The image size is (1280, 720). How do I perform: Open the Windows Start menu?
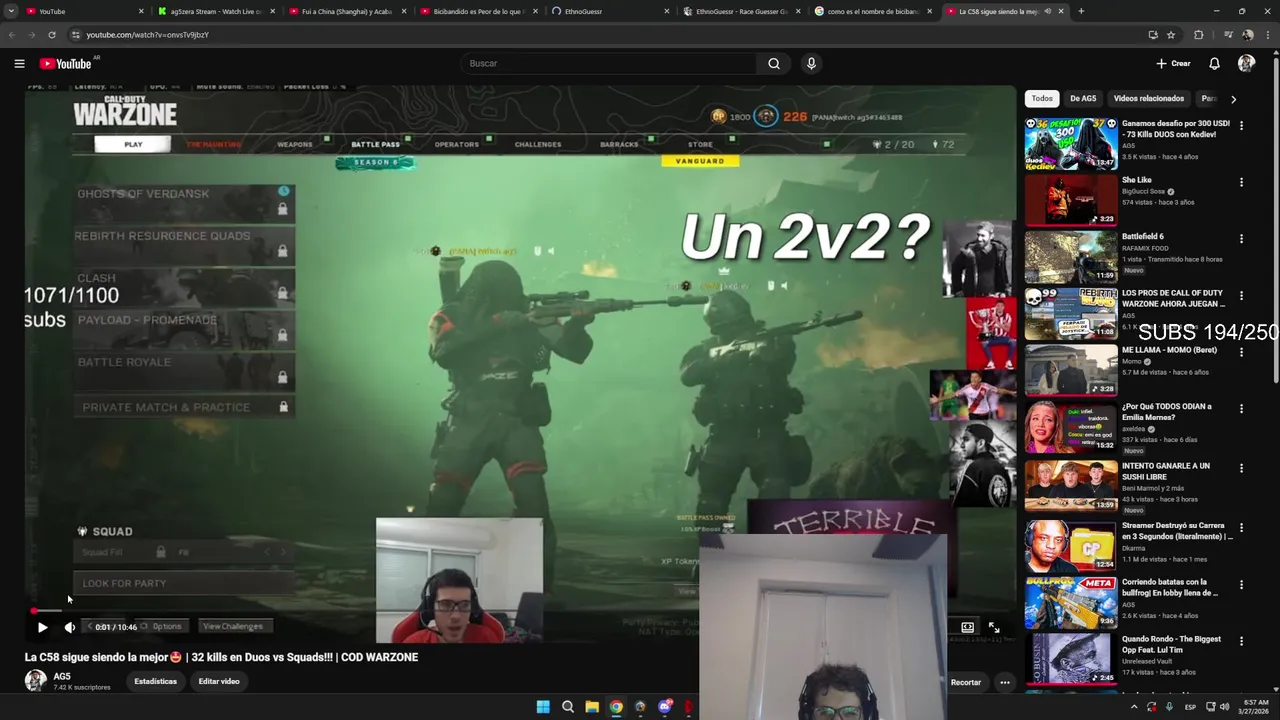coord(543,707)
